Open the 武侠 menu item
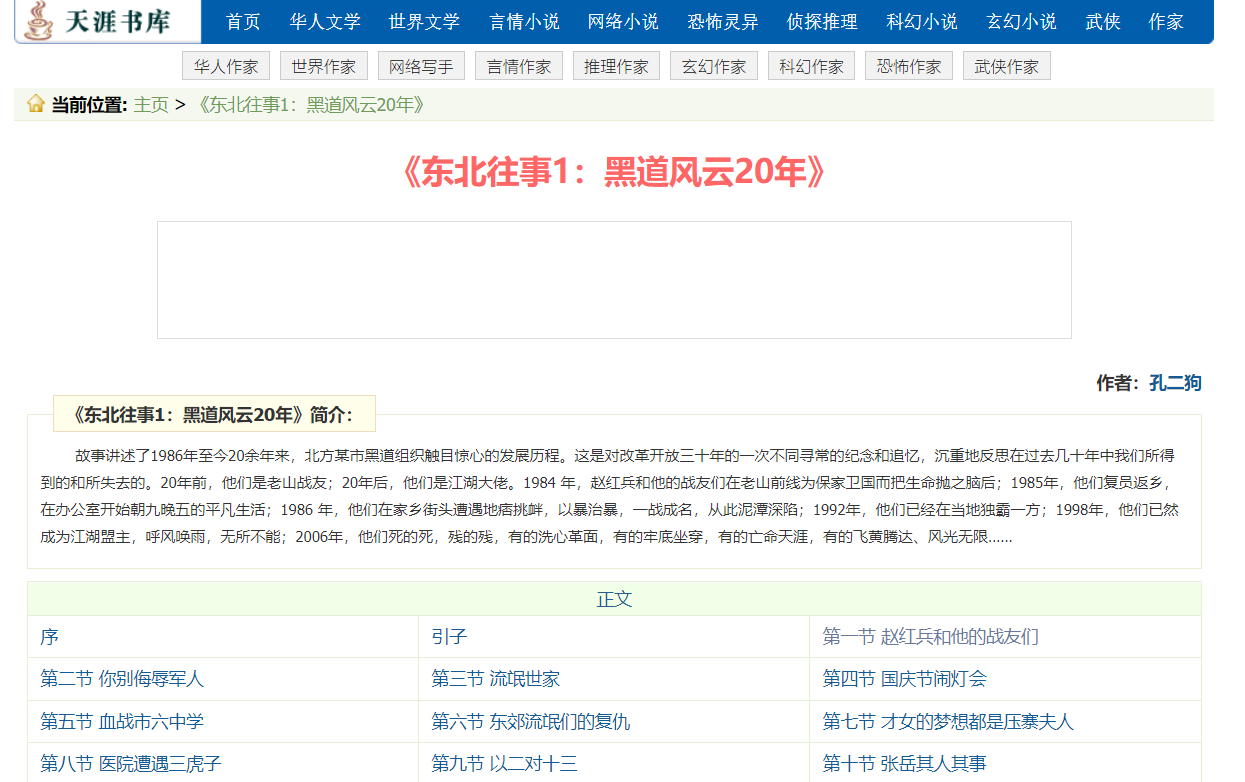This screenshot has width=1245, height=782. 1103,22
